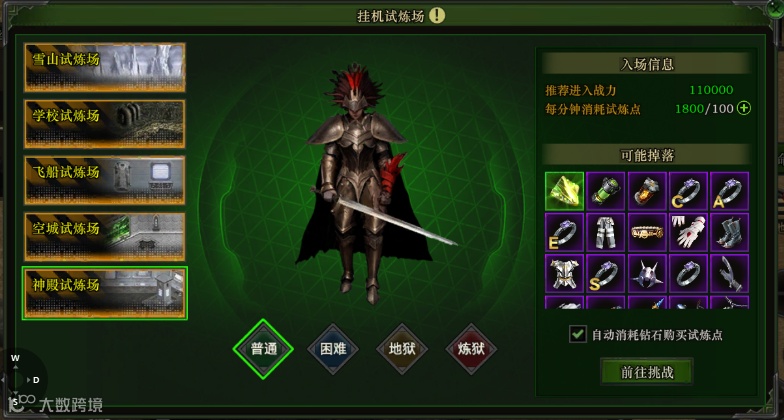Screen dimensions: 784x420
Task: Select 普通 difficulty
Action: pyautogui.click(x=263, y=349)
